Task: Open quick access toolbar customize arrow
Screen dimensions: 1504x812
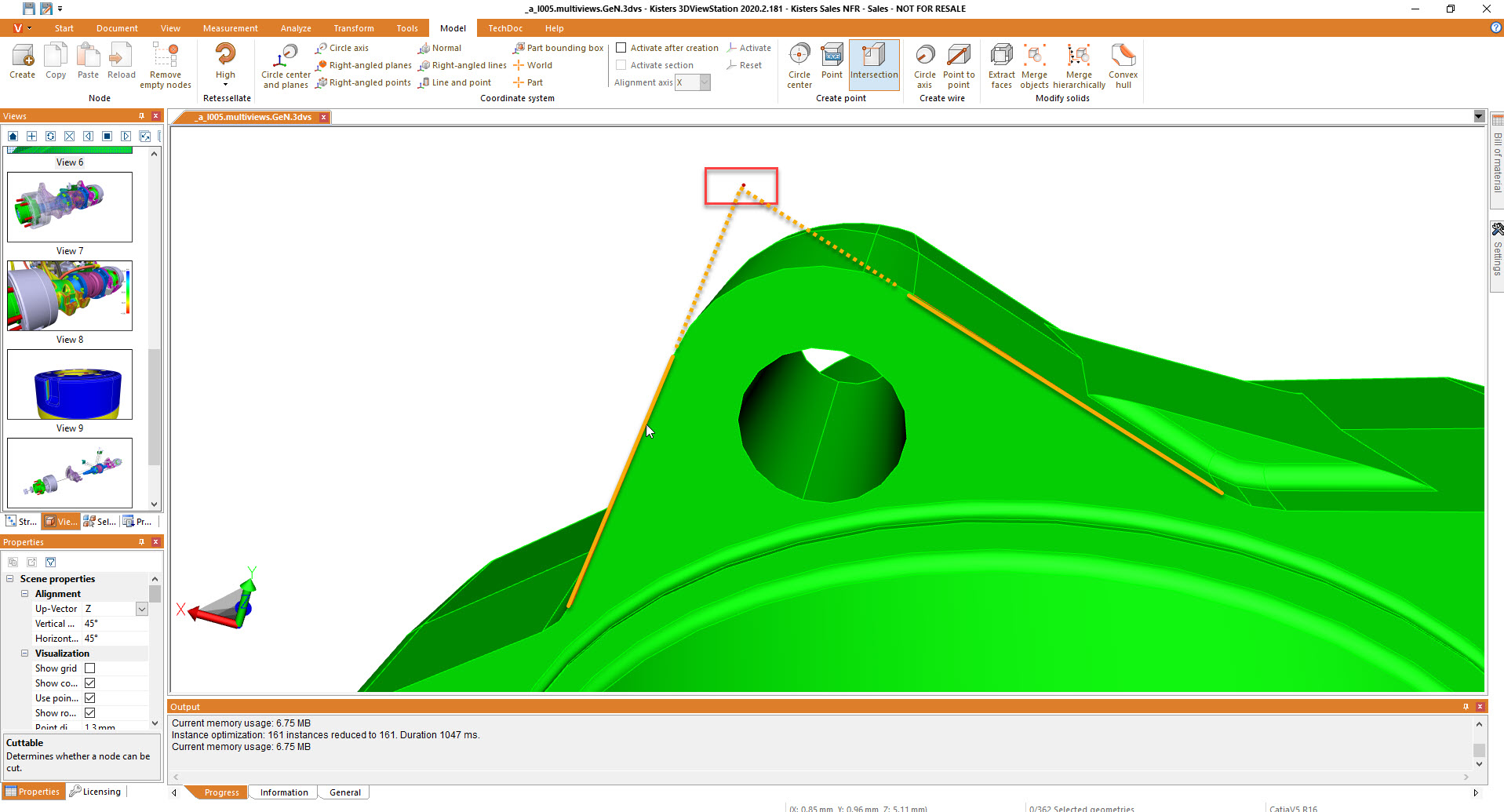Action: [x=60, y=9]
